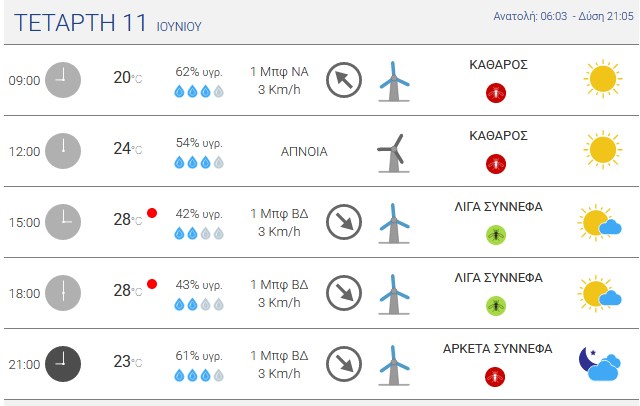Click the ΑΠΝΟΙΑ wind label at 12:00
The height and width of the screenshot is (406, 640).
[x=304, y=152]
